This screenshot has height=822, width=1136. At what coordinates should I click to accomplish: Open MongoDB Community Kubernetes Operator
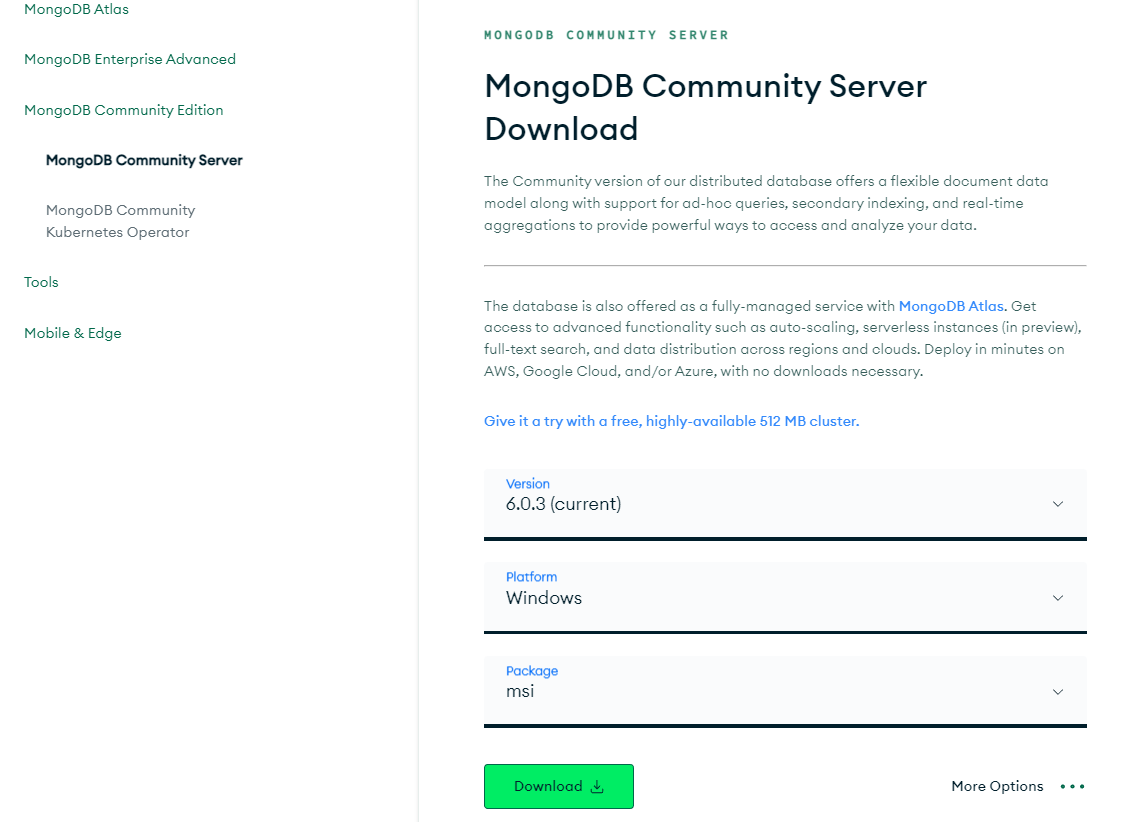point(120,221)
